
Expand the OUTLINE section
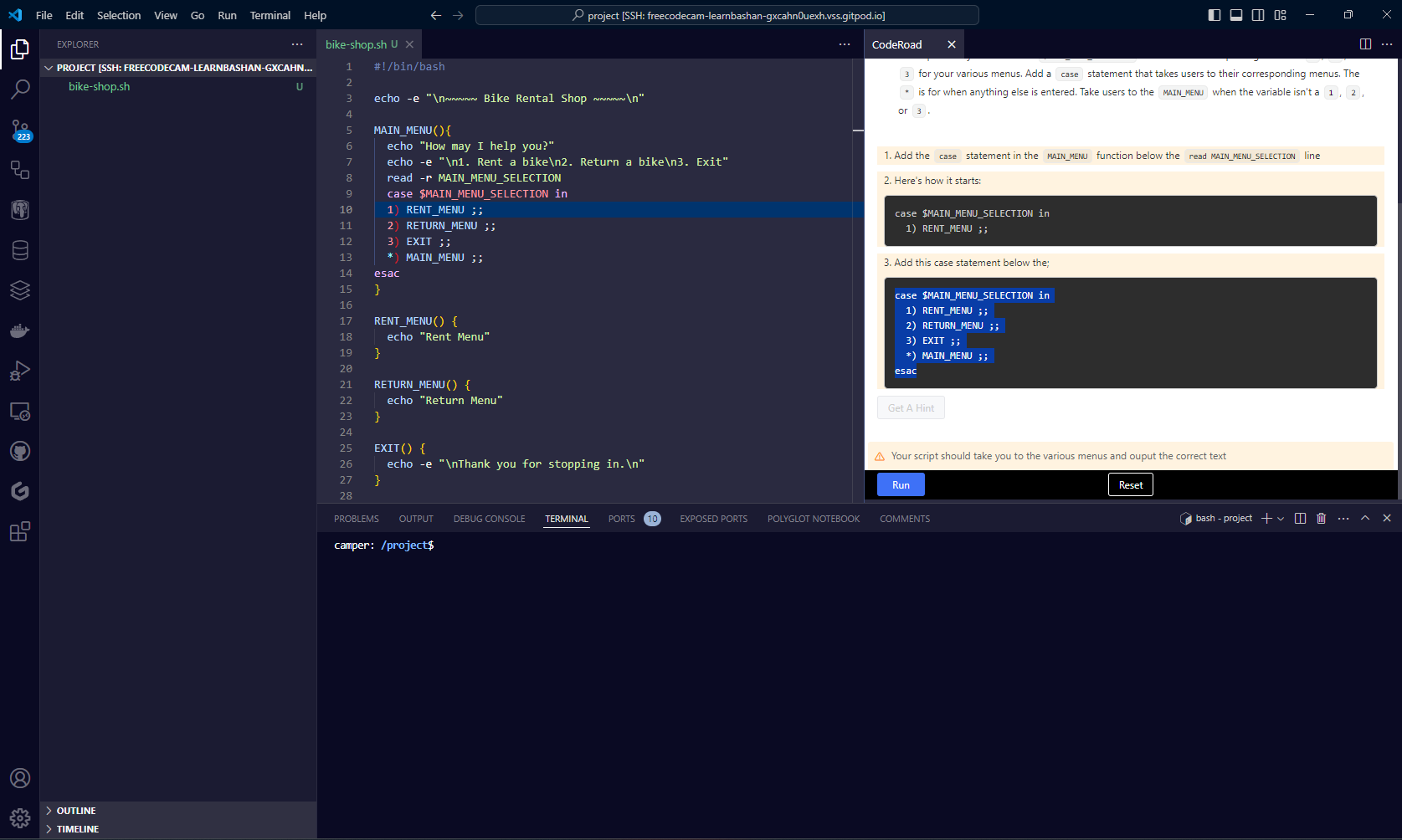[x=76, y=810]
